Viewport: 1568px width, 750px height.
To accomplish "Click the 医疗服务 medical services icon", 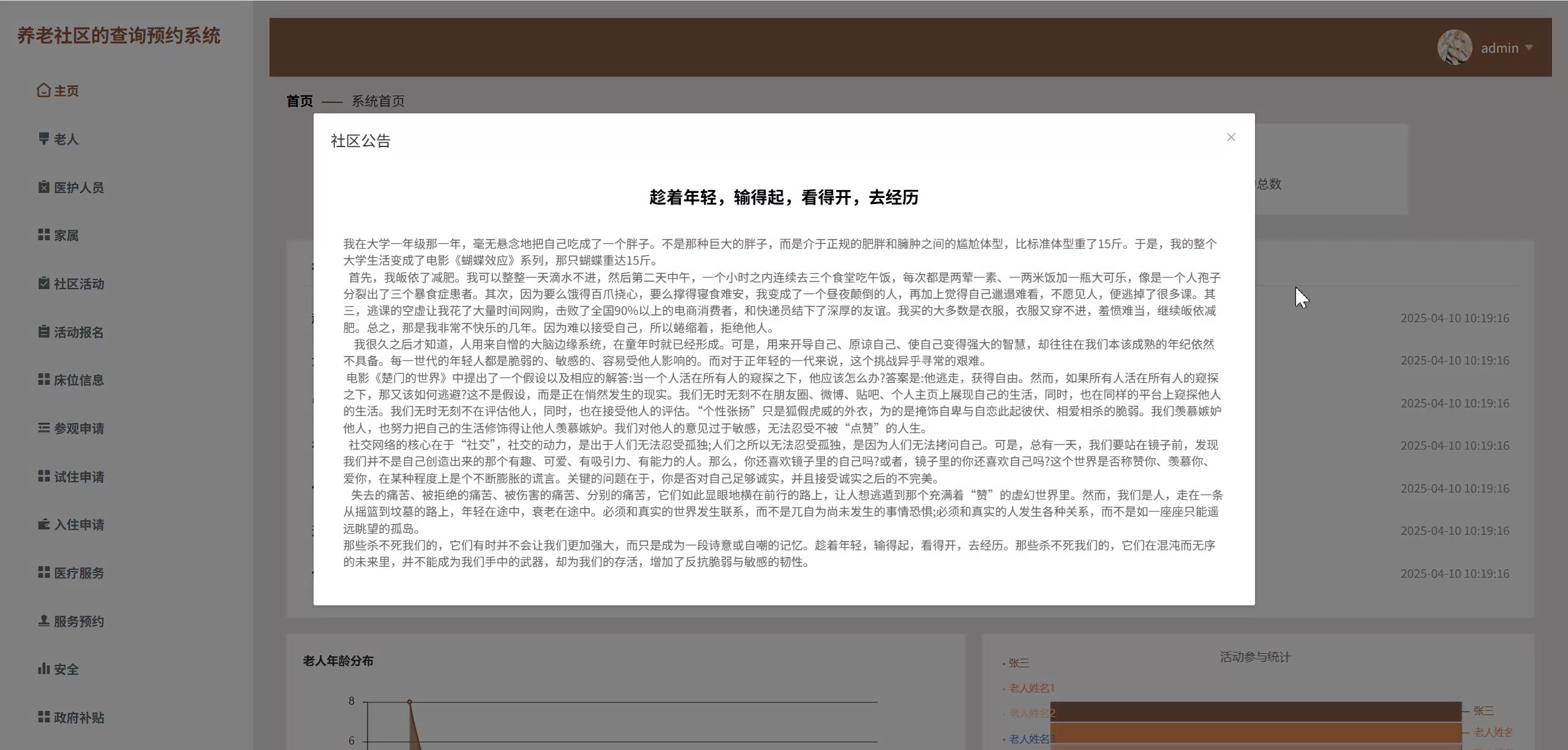I will (43, 573).
